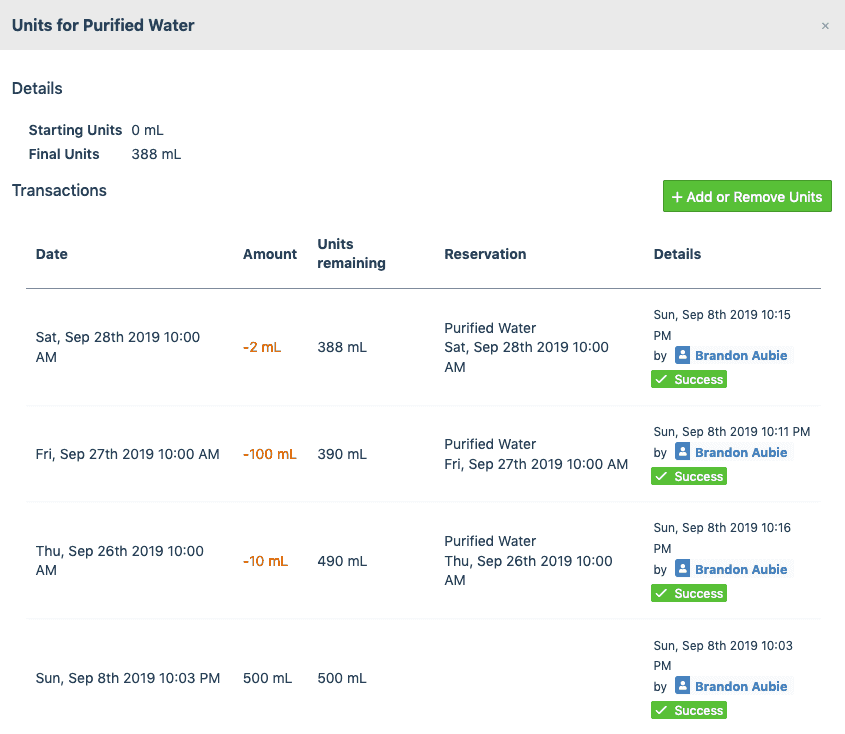Viewport: 845px width, 734px height.
Task: Select the Purified Water Sep 26th reservation
Action: [528, 561]
